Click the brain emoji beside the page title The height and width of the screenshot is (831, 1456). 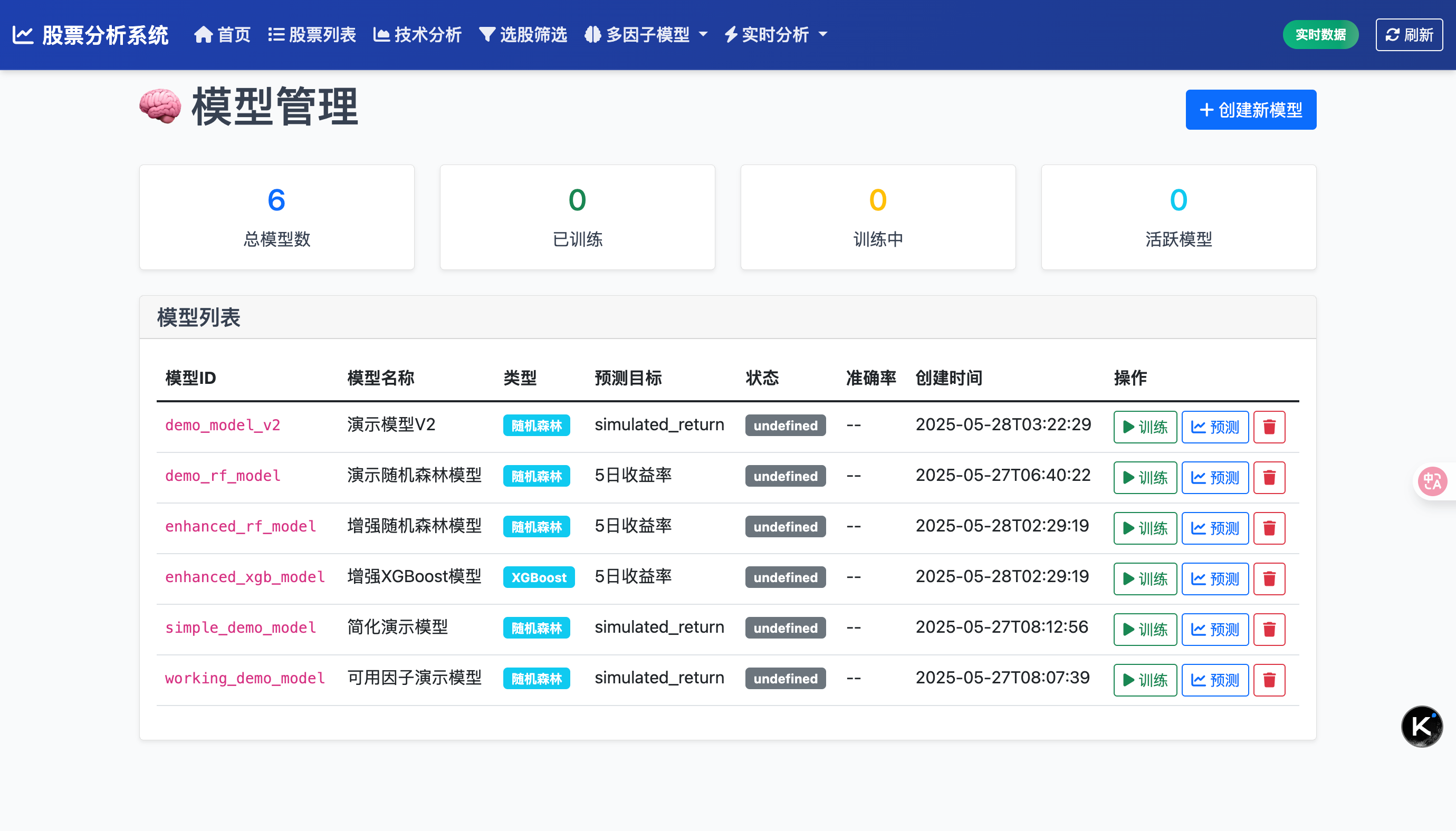160,107
